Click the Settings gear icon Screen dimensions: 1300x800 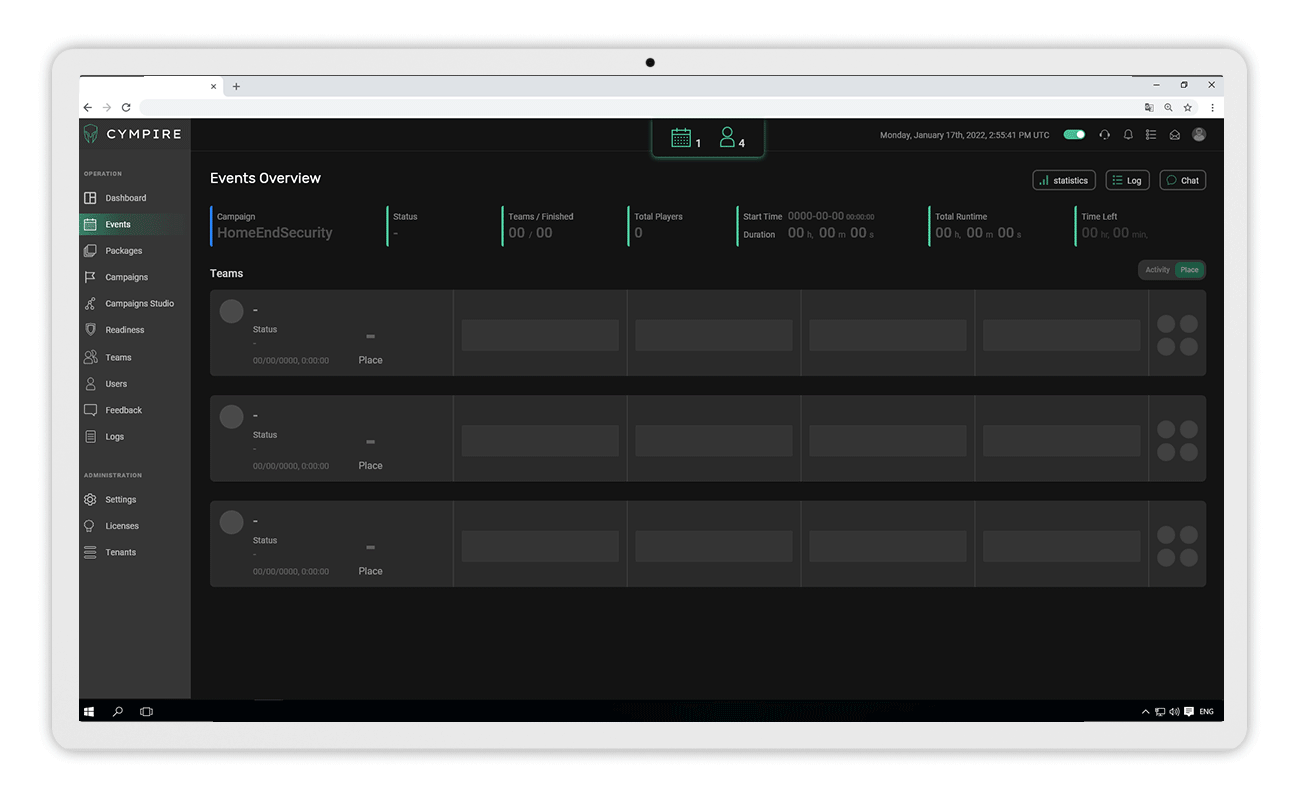(90, 499)
